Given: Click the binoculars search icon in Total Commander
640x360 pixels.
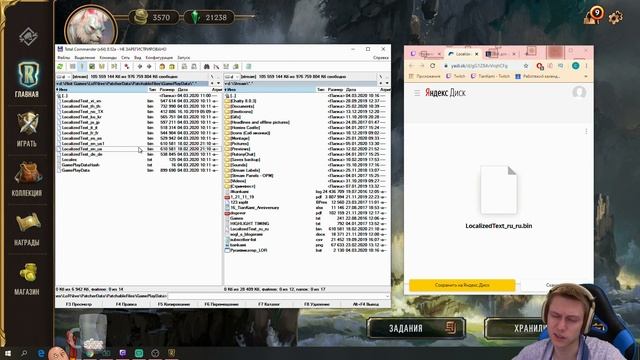Looking at the screenshot, I should 207,67.
